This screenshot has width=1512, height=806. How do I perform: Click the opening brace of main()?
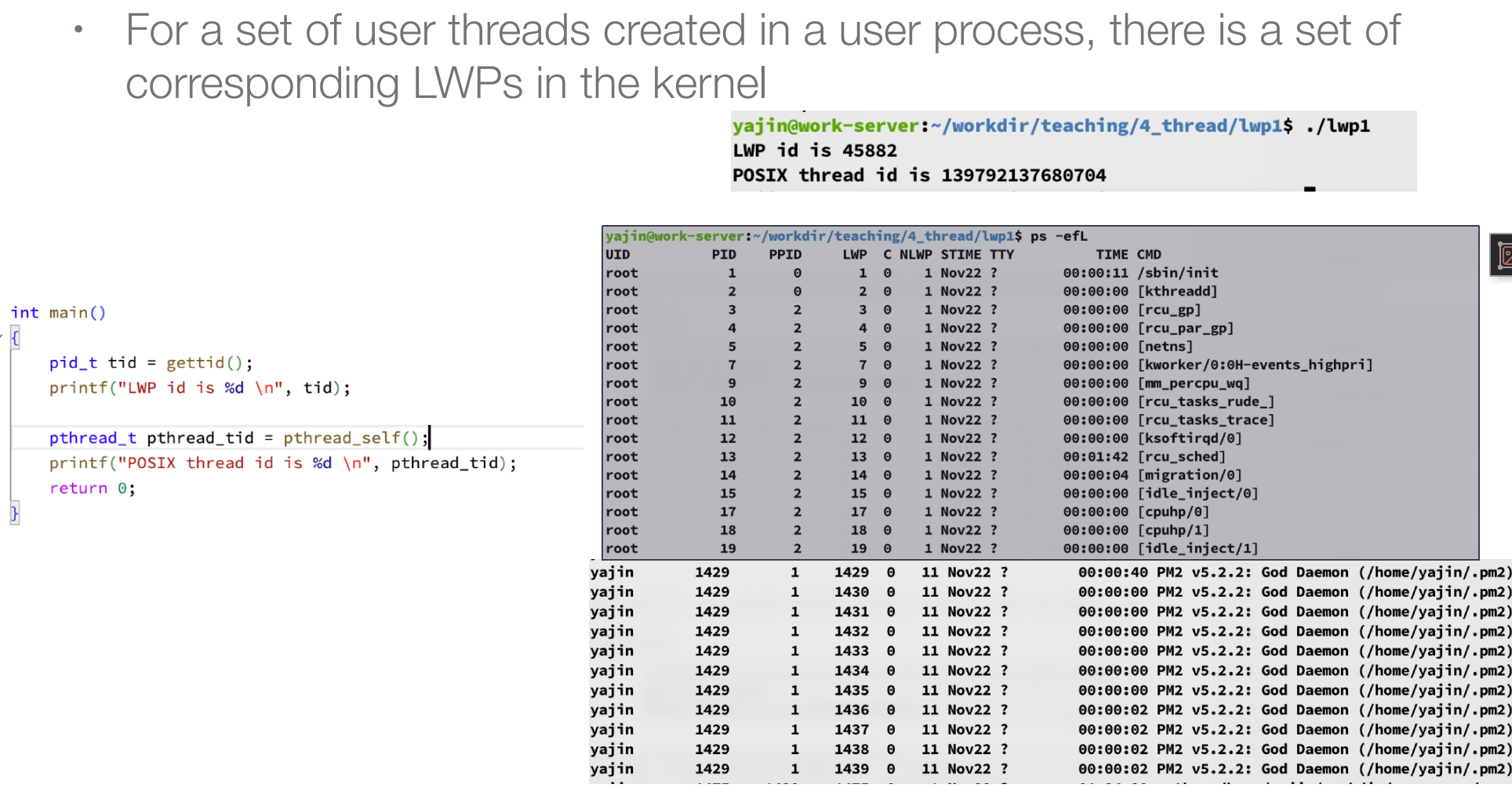click(x=15, y=338)
